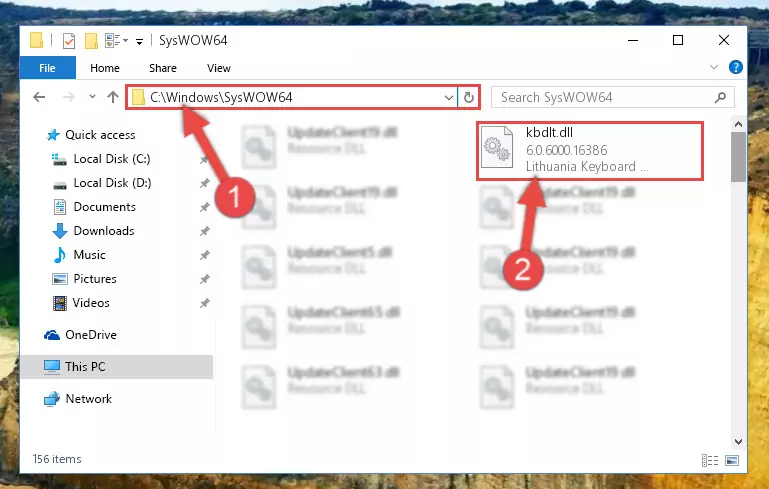
Task: Click the file list scroll down arrow
Action: pos(738,442)
